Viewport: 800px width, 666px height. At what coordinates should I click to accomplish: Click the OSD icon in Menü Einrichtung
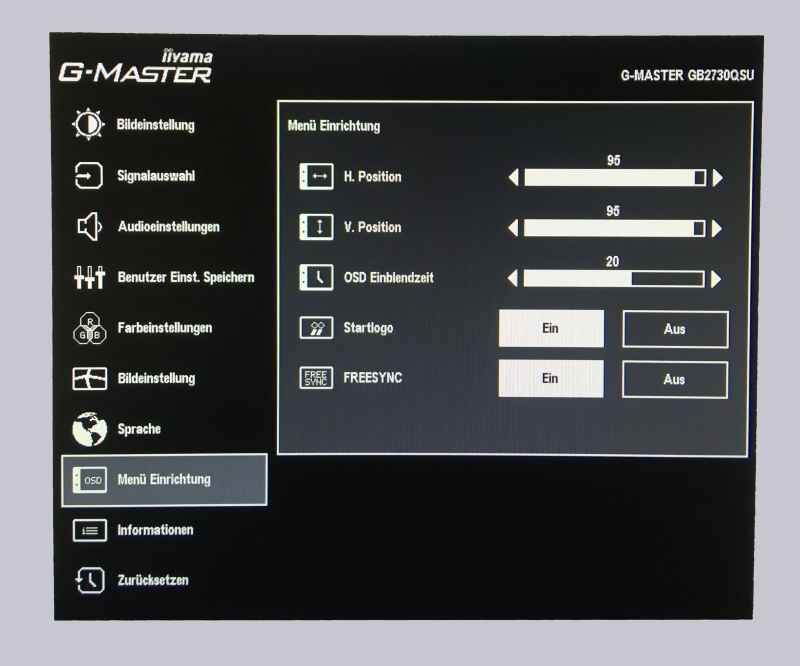pos(90,480)
